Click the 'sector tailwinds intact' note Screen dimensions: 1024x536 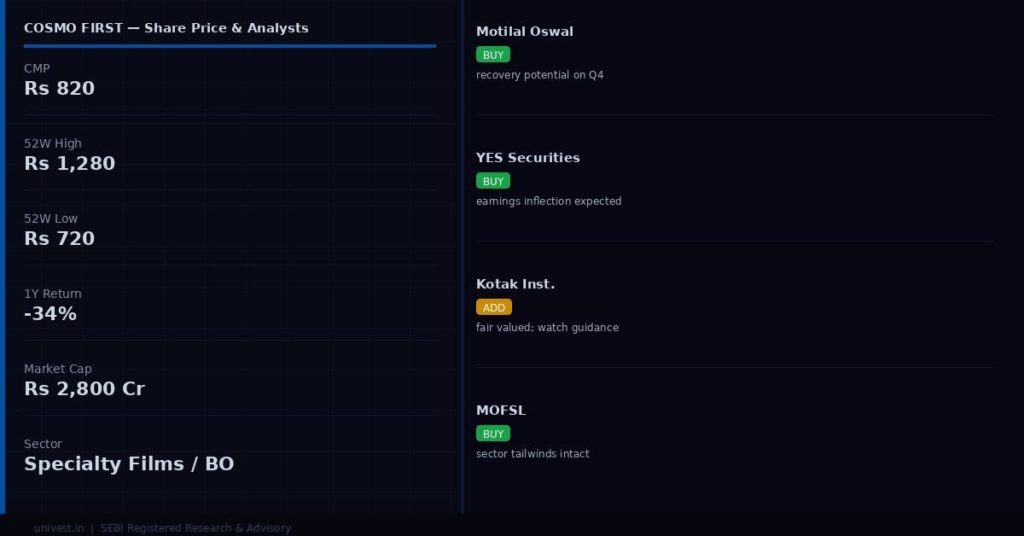click(533, 454)
